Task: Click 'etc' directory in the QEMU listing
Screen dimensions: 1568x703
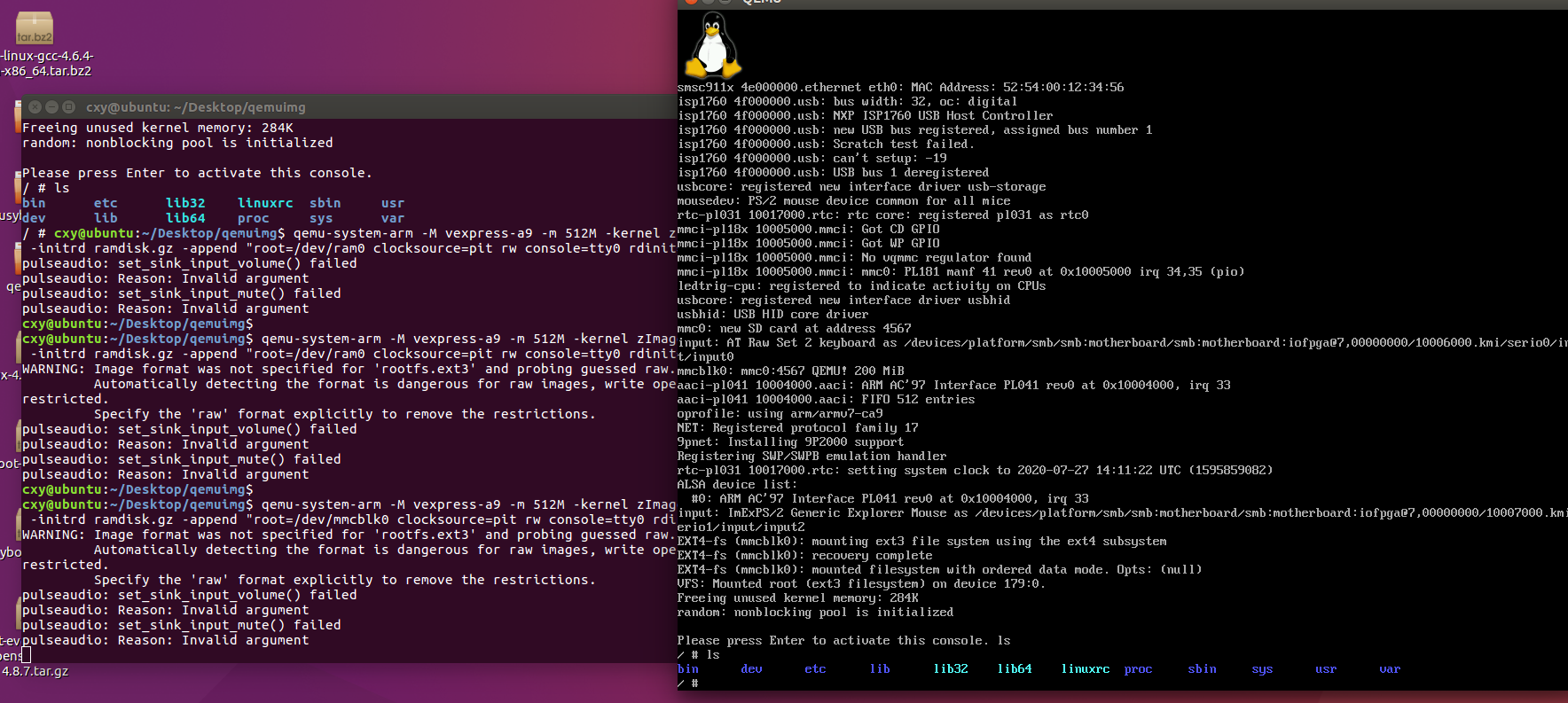Action: pos(815,669)
